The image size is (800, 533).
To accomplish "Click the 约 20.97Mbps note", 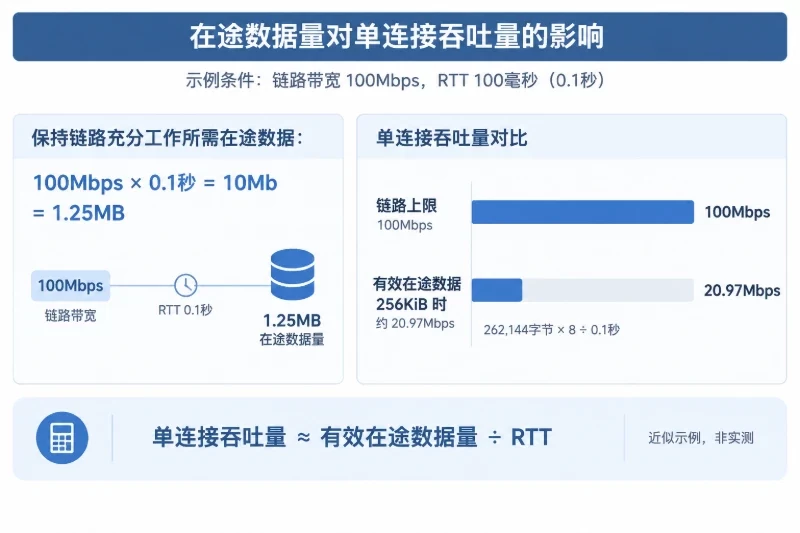I will (415, 323).
